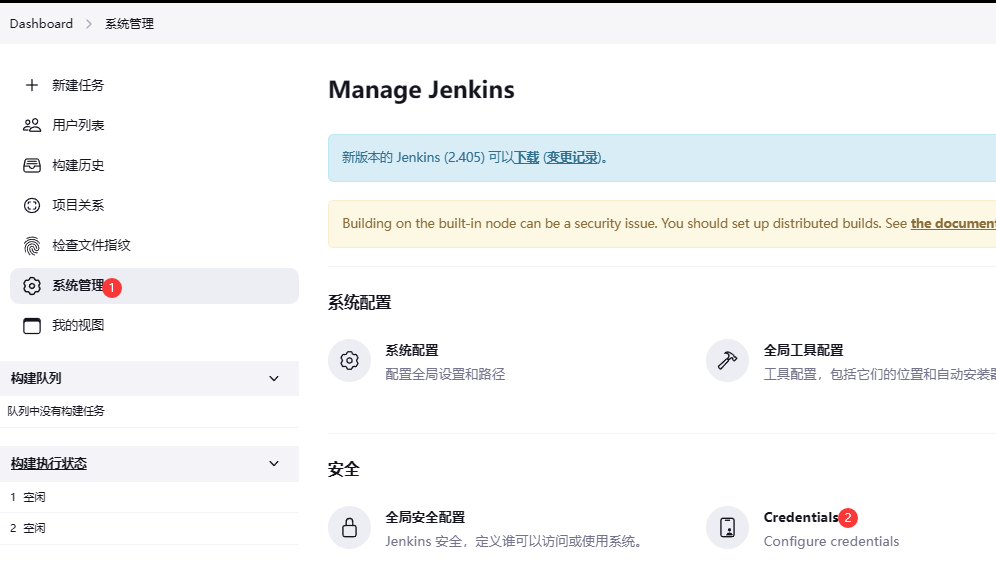Click description starting with 工具配置，包括
Image resolution: width=996 pixels, height=571 pixels.
880,374
